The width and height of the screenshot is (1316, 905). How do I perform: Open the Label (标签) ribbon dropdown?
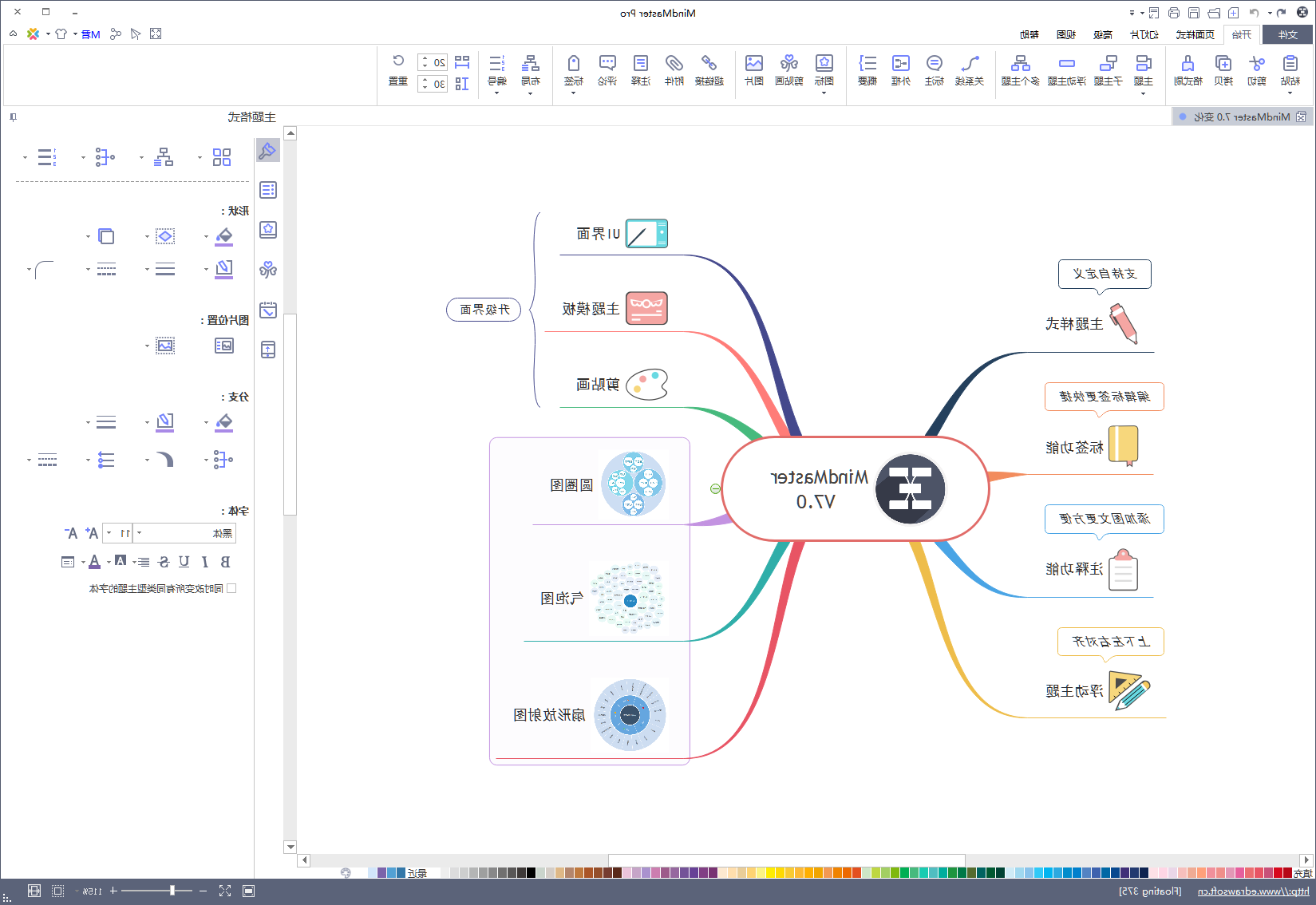tap(573, 93)
